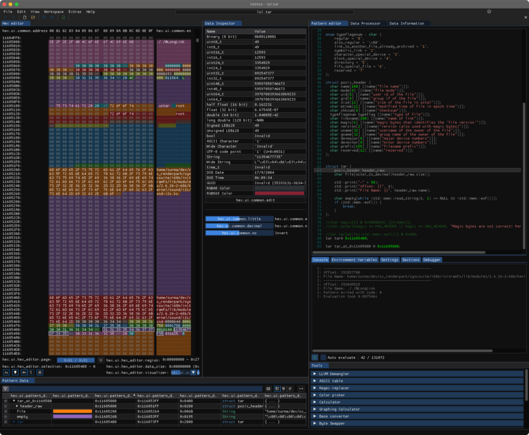529x435 pixels.
Task: Click the pattern editor horizontal scrollbar
Action: pyautogui.click(x=399, y=252)
